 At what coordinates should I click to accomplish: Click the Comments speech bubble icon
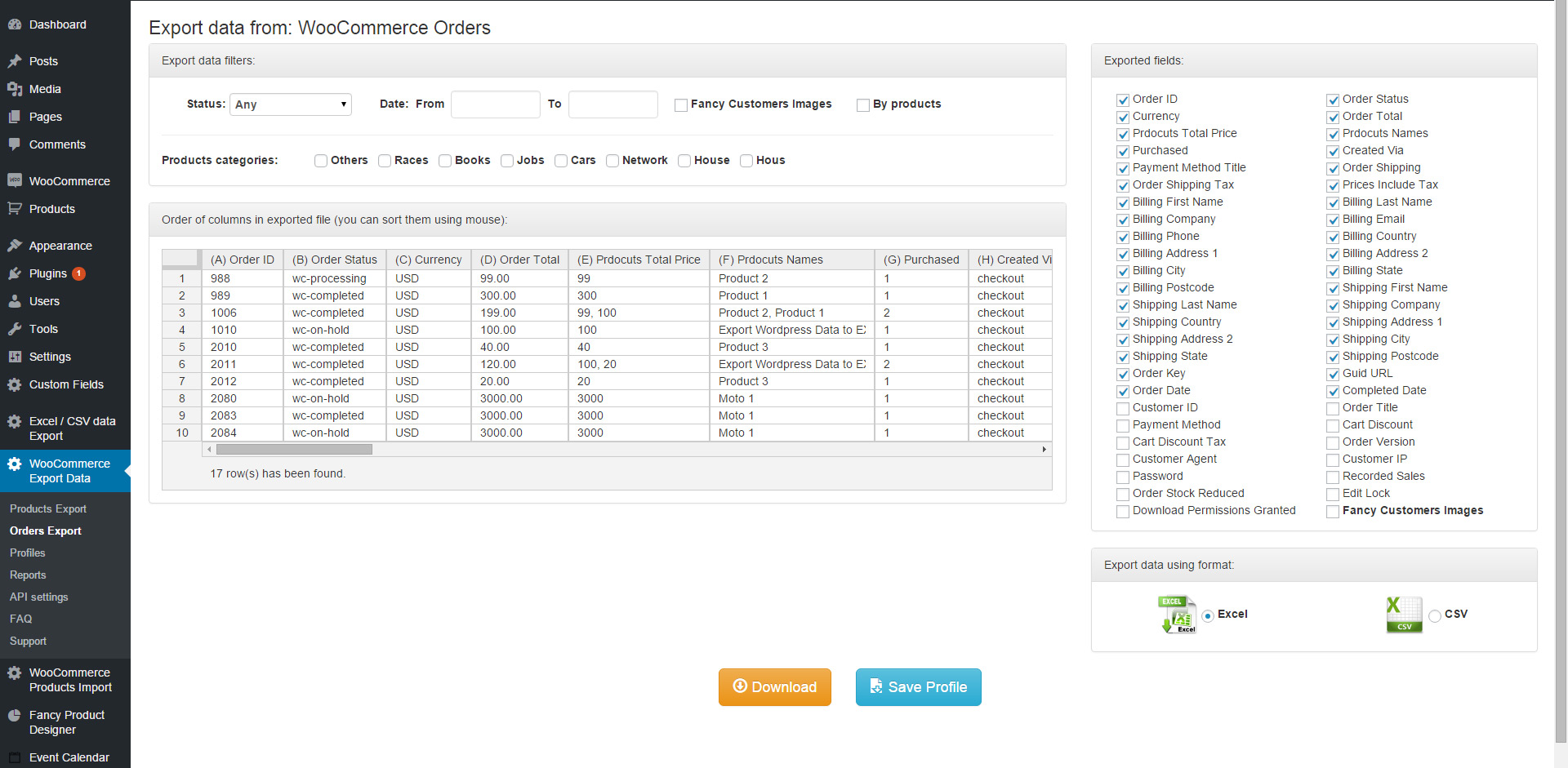tap(15, 144)
